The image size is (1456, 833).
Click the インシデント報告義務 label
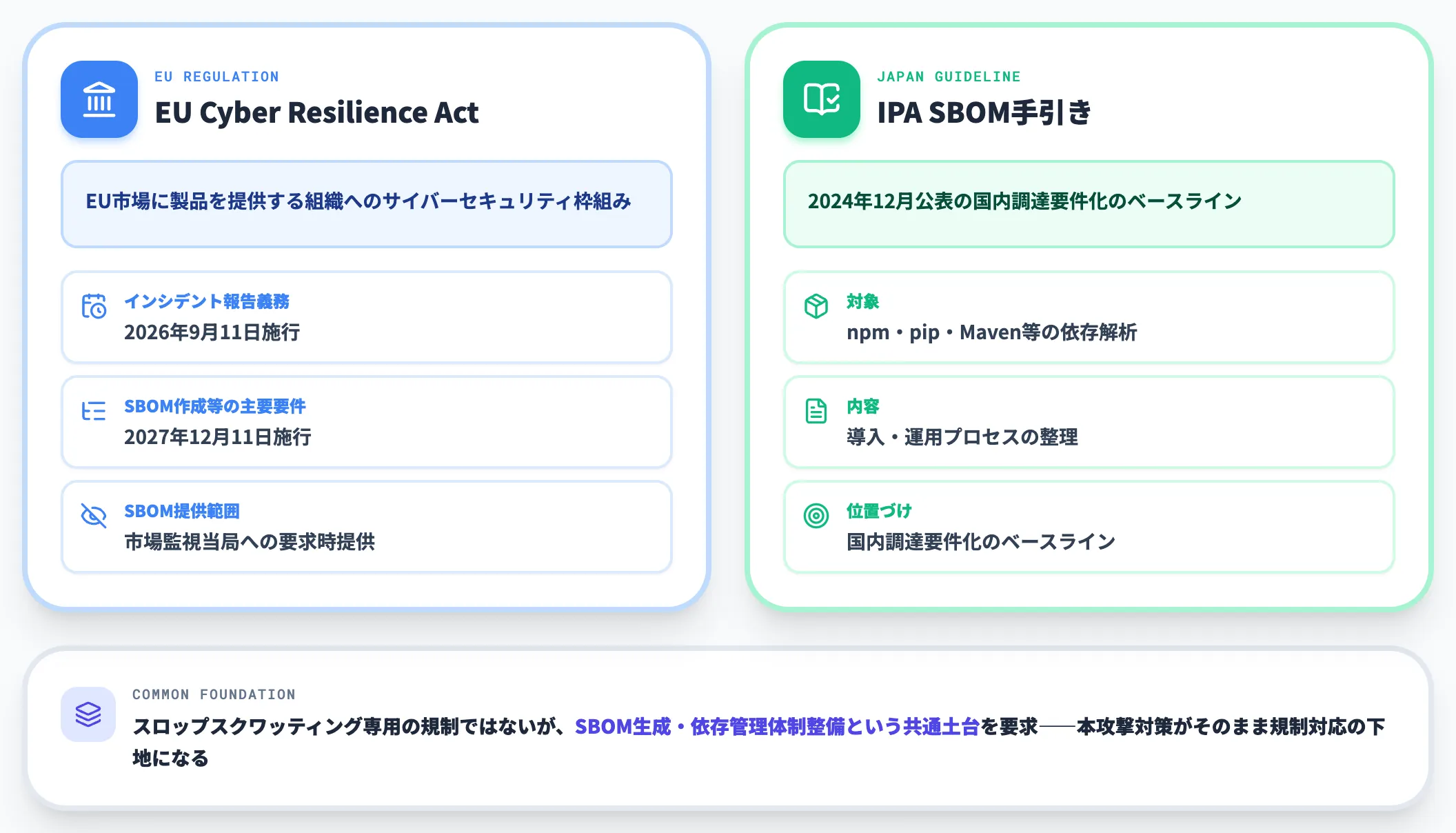click(x=207, y=301)
